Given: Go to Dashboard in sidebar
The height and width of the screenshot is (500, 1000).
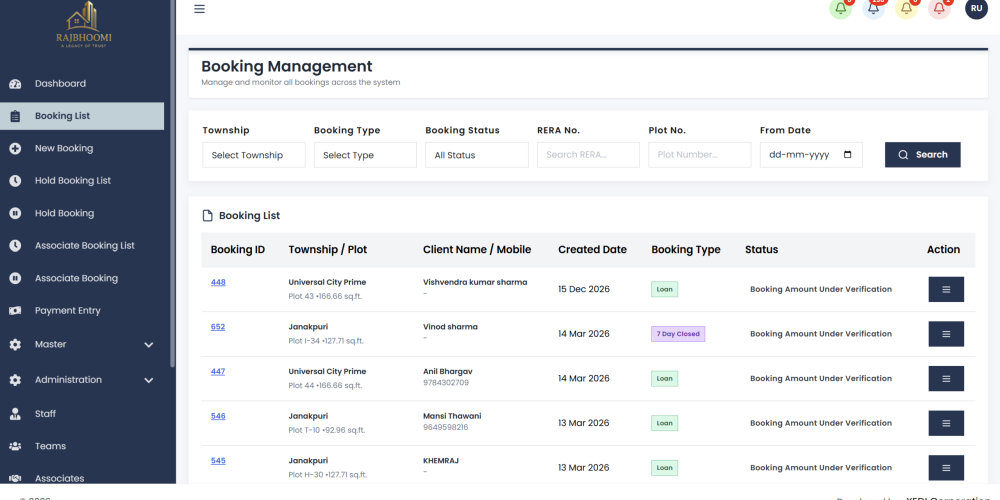Looking at the screenshot, I should (x=60, y=84).
